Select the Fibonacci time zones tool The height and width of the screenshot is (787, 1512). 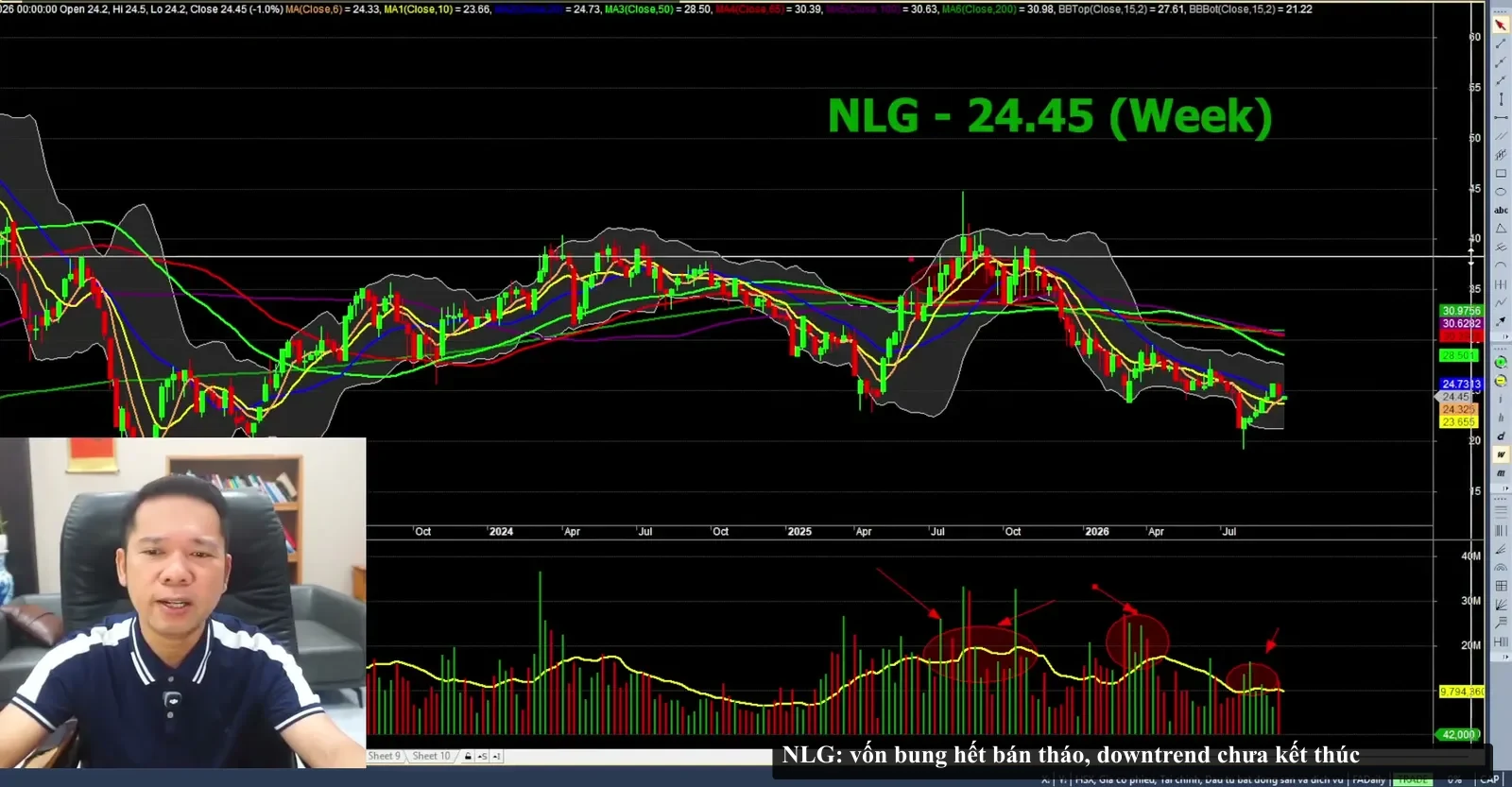pyautogui.click(x=1501, y=531)
